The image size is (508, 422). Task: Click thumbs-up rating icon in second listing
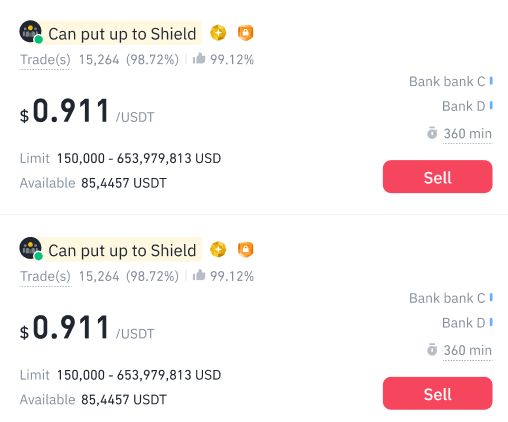[199, 275]
